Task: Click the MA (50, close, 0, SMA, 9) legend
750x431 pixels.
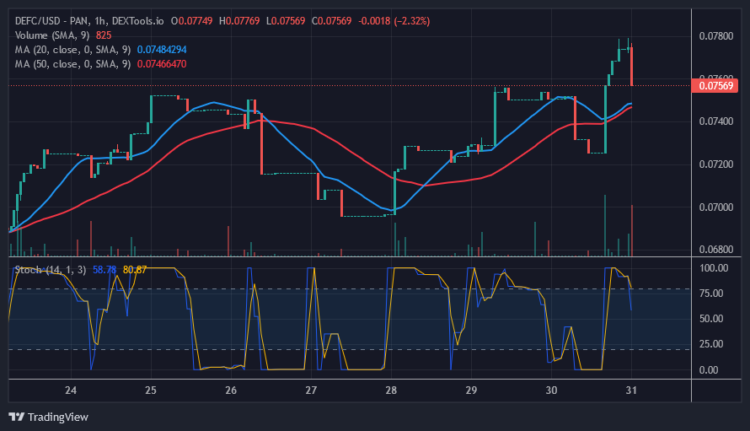Action: (x=73, y=64)
